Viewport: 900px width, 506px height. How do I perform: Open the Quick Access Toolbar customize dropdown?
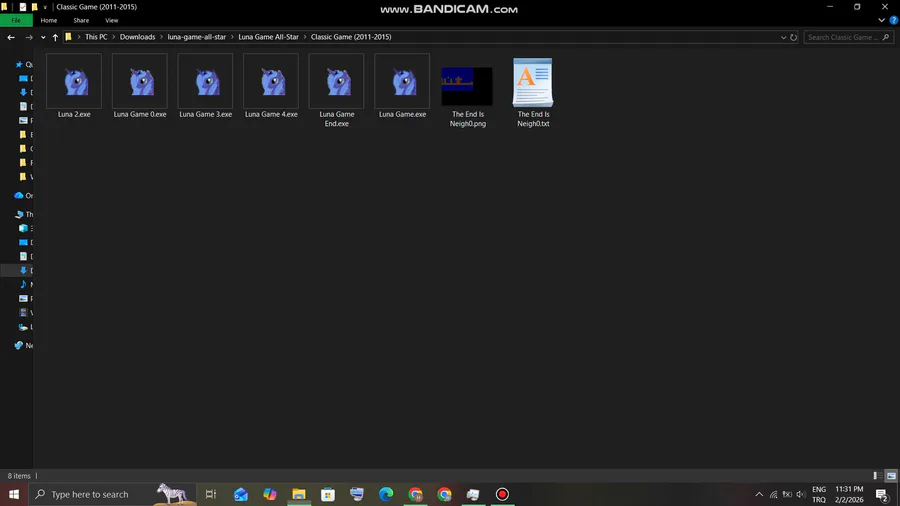pyautogui.click(x=45, y=7)
